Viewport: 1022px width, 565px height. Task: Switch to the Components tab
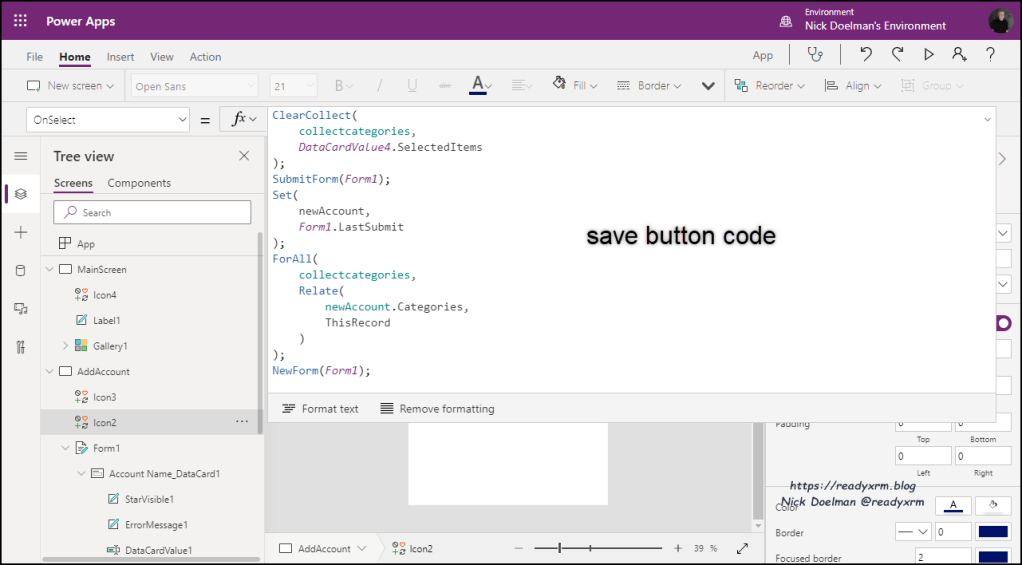pyautogui.click(x=139, y=183)
